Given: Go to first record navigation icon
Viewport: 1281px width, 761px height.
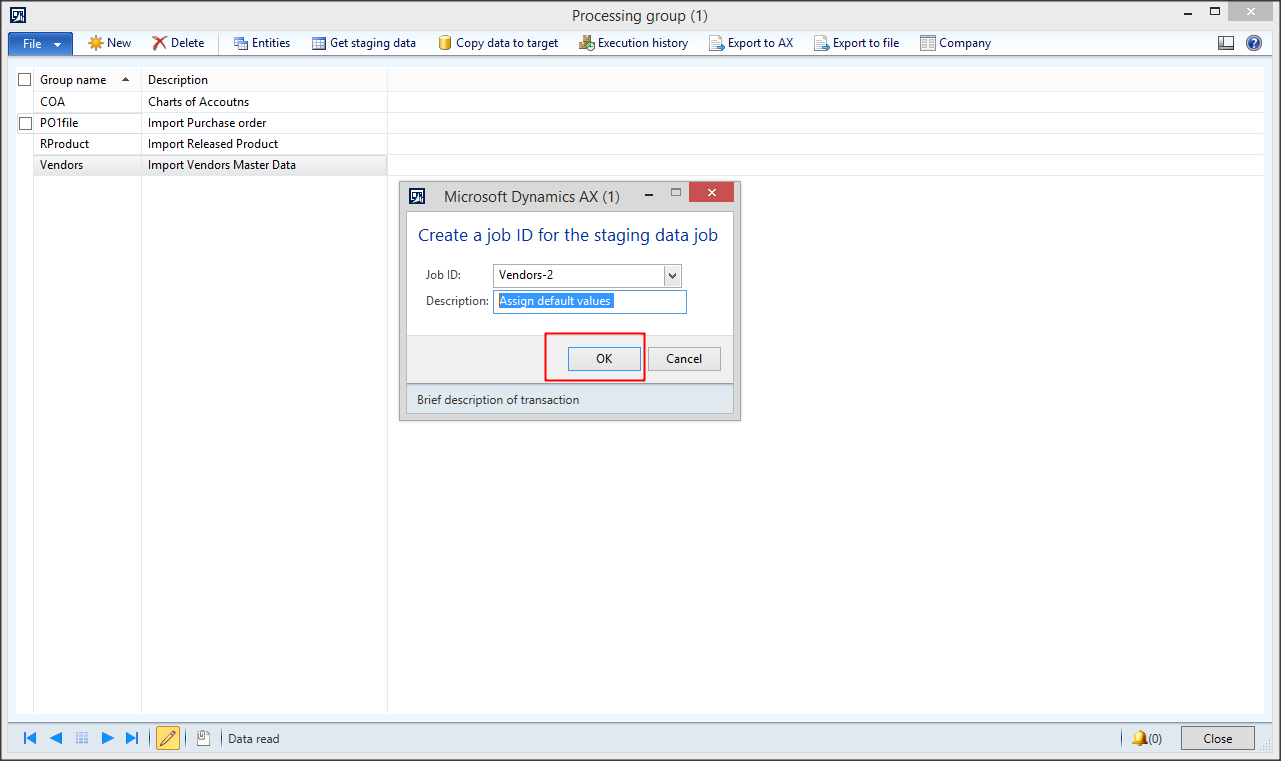Looking at the screenshot, I should click(x=30, y=738).
